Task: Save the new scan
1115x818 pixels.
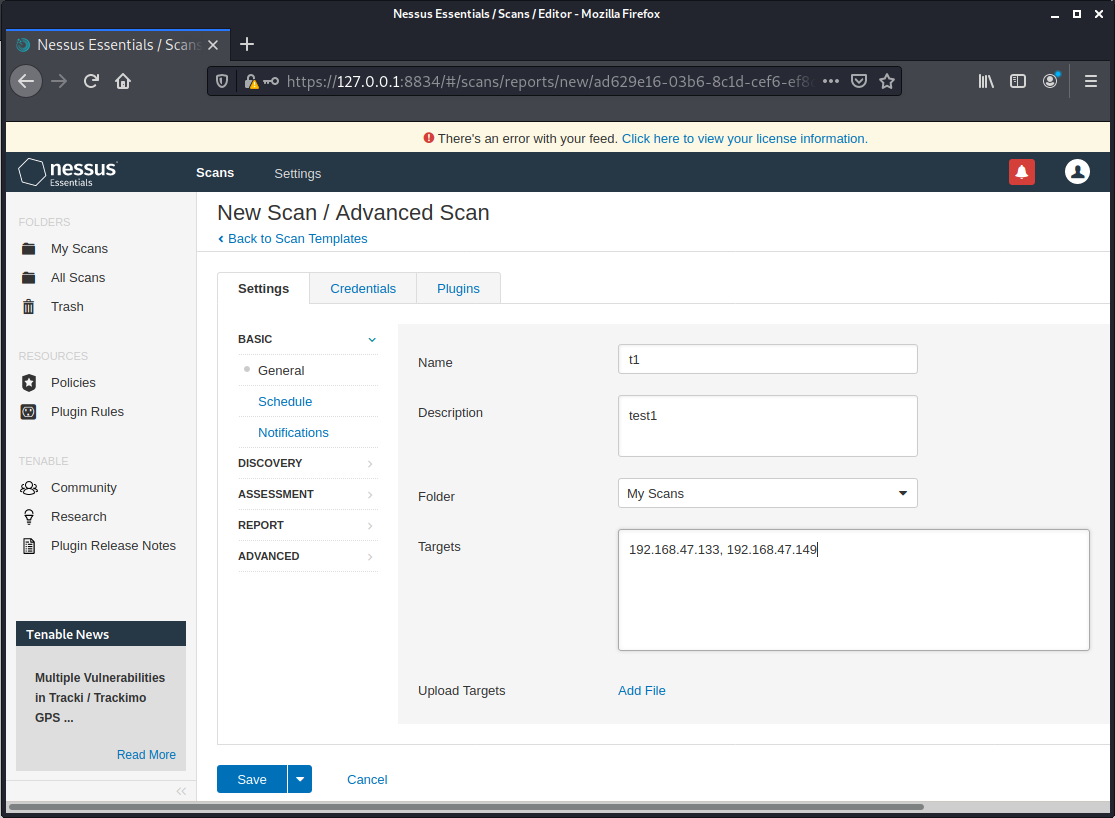Action: point(252,780)
